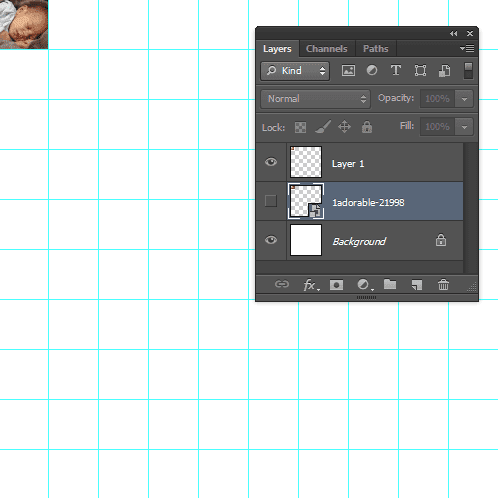Create new fill or adjustment layer icon
The width and height of the screenshot is (498, 498).
point(364,285)
